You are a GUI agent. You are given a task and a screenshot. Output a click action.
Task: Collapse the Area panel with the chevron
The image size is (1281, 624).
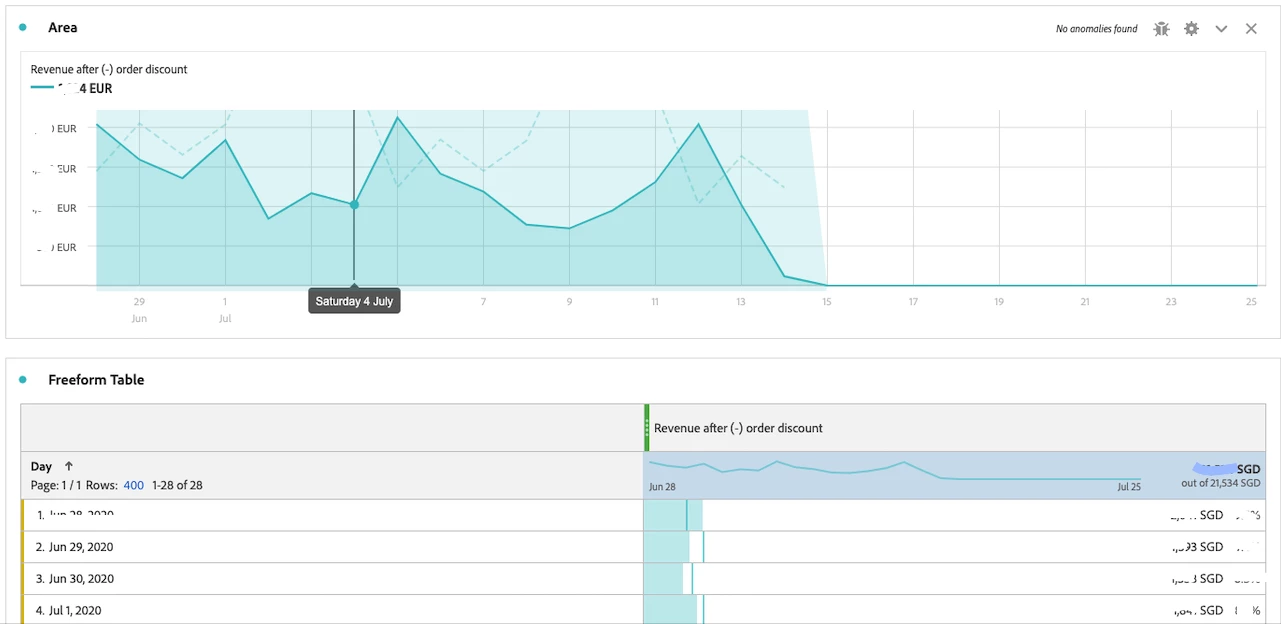(x=1221, y=29)
